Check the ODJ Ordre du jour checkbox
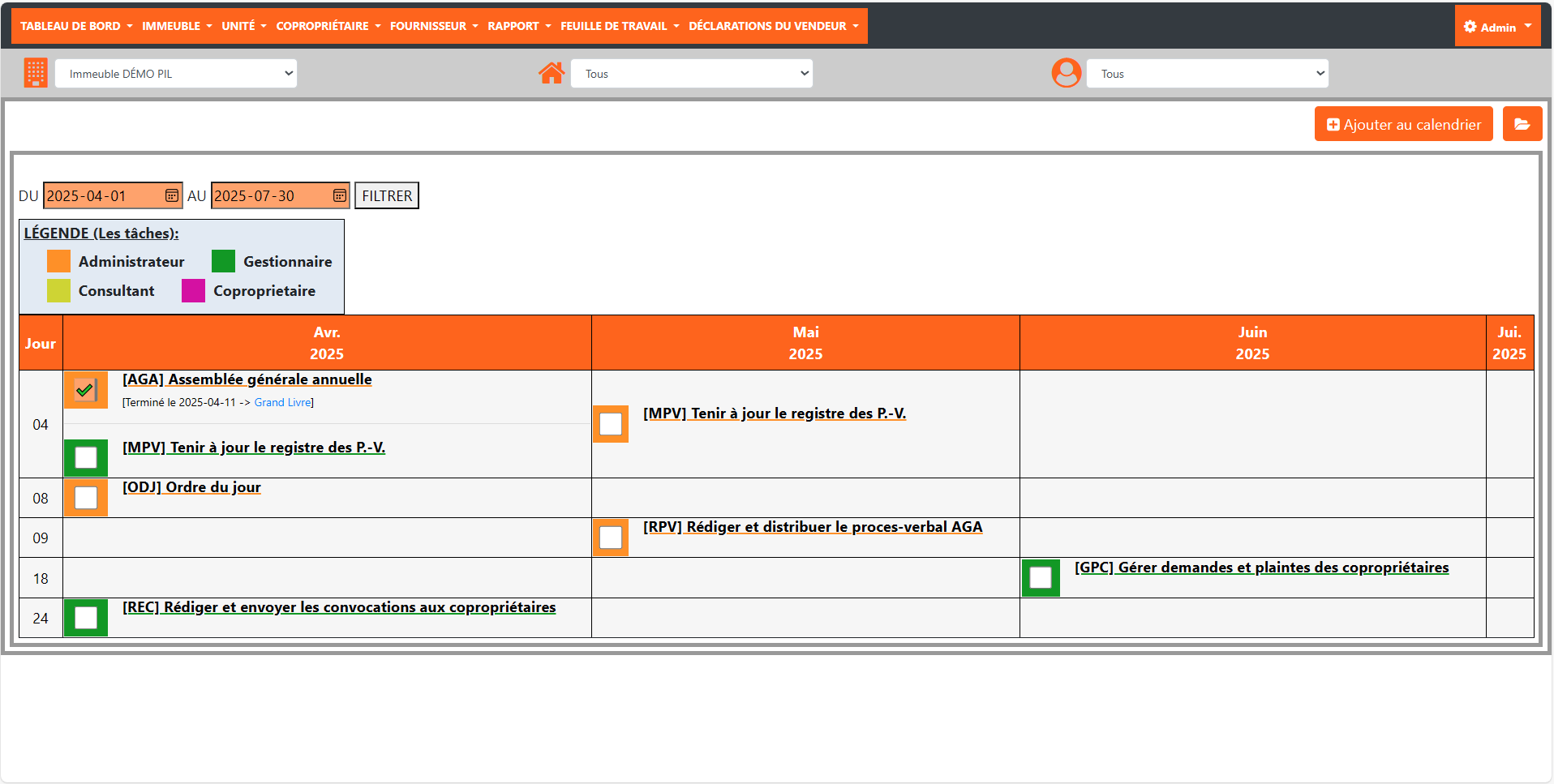Viewport: 1554px width, 784px height. click(x=86, y=498)
